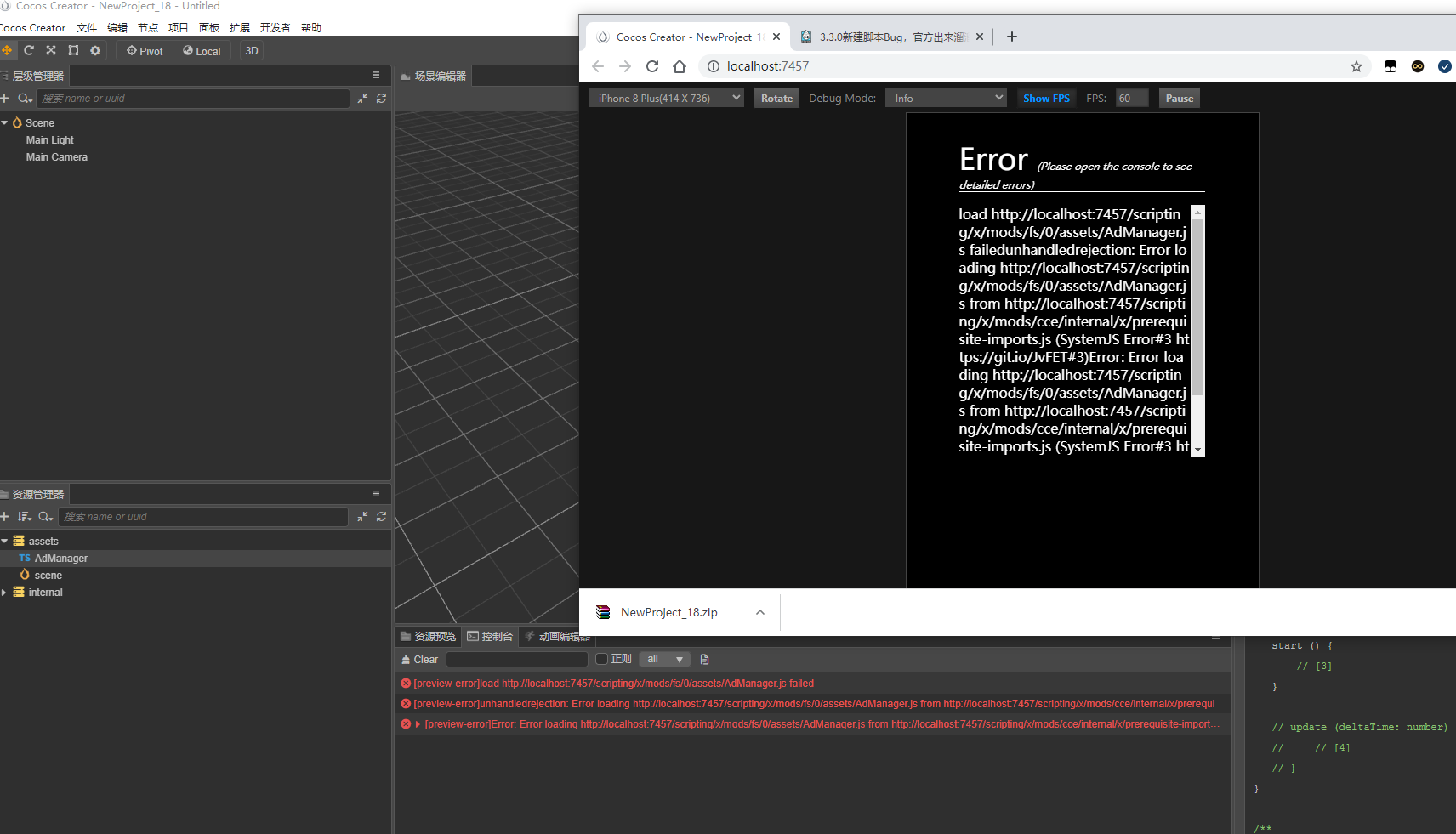Open the 节点 menu

(x=148, y=28)
